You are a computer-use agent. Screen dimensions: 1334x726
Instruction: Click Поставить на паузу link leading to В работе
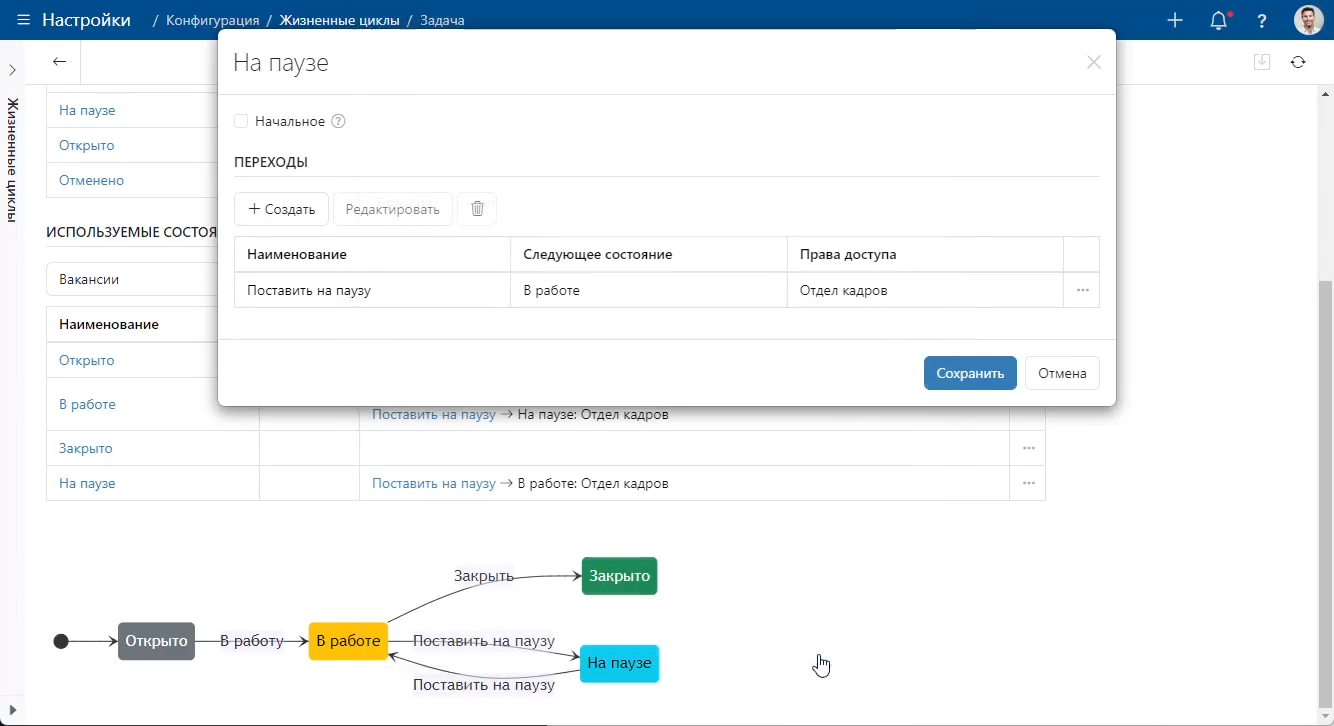coord(434,483)
